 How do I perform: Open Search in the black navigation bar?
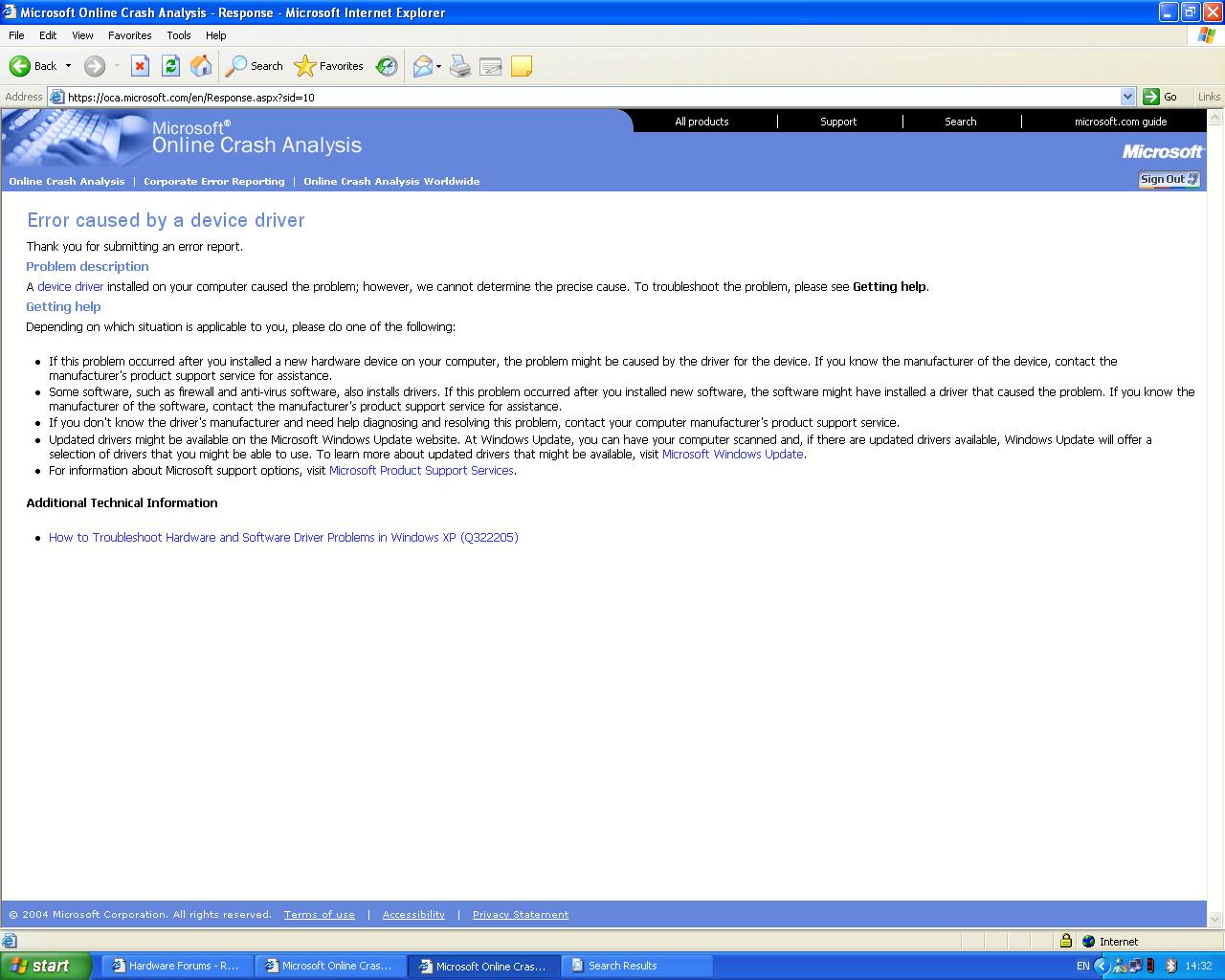[961, 122]
